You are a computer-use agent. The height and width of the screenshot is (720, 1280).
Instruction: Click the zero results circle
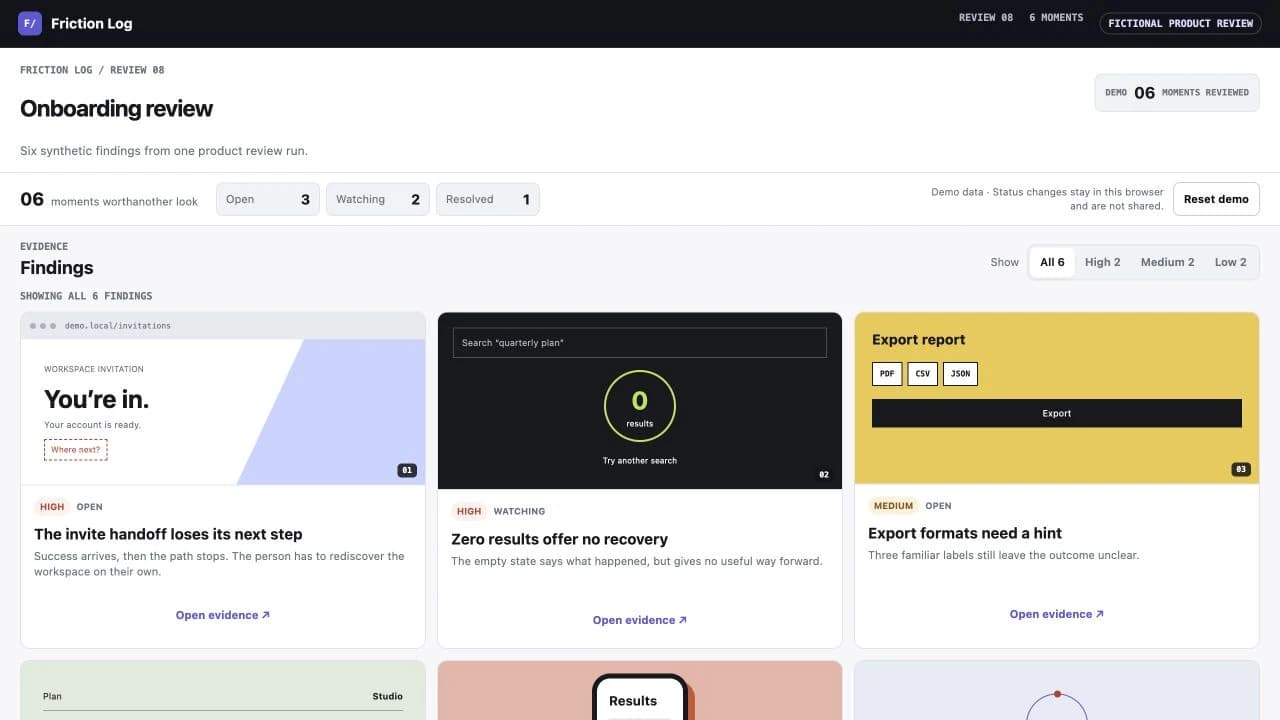pos(640,406)
